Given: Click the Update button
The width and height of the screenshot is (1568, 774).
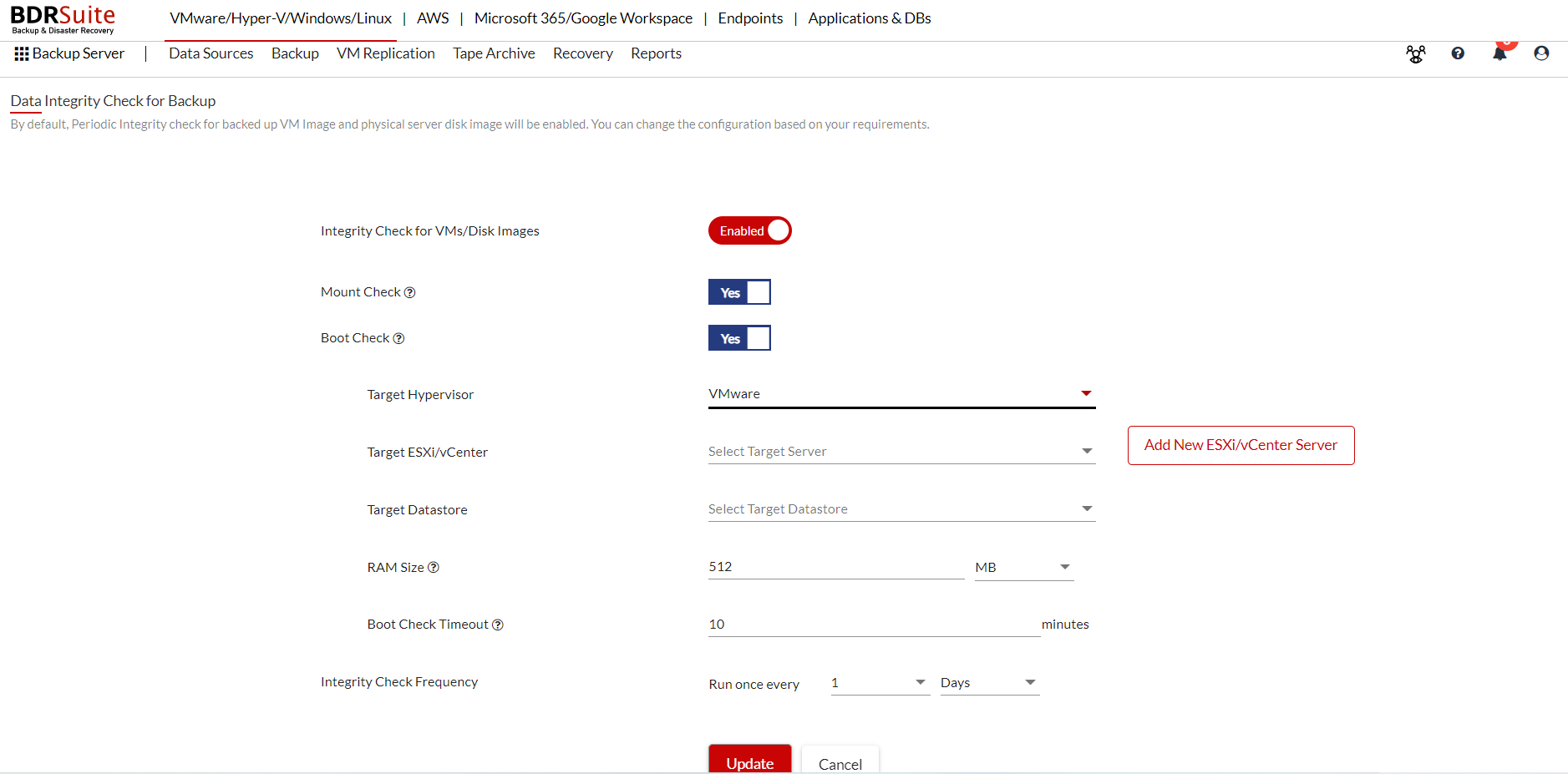Looking at the screenshot, I should tap(750, 761).
